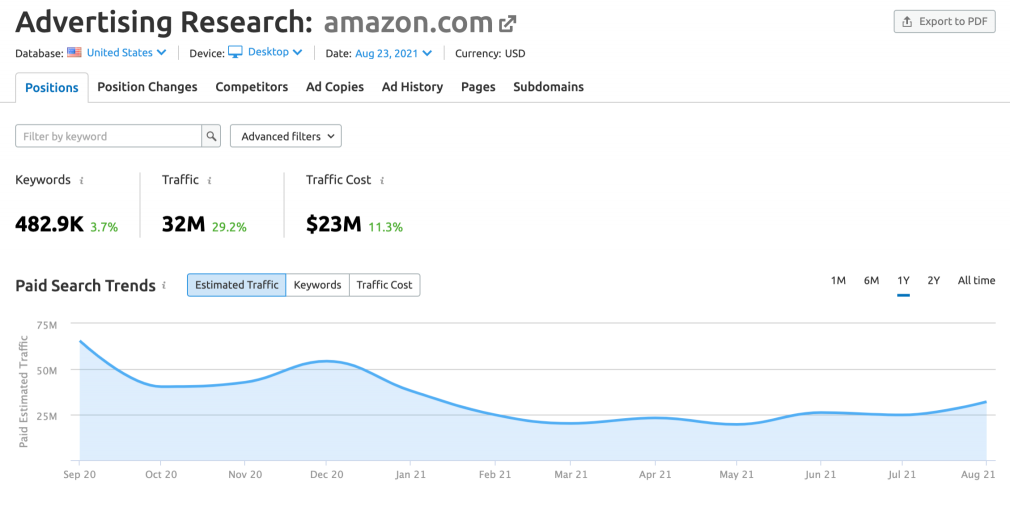Viewport: 1010px width, 520px height.
Task: Click info icon next to Traffic
Action: [x=209, y=181]
